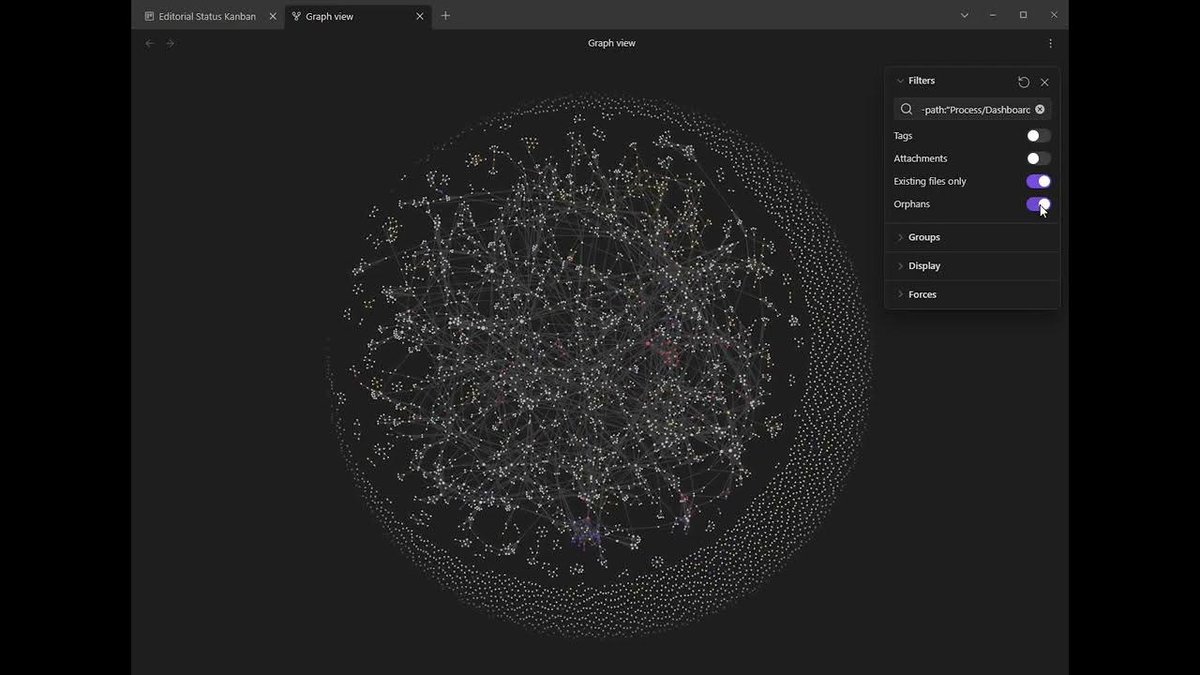1200x675 pixels.
Task: Click the window options chevron in the title bar
Action: pyautogui.click(x=963, y=15)
